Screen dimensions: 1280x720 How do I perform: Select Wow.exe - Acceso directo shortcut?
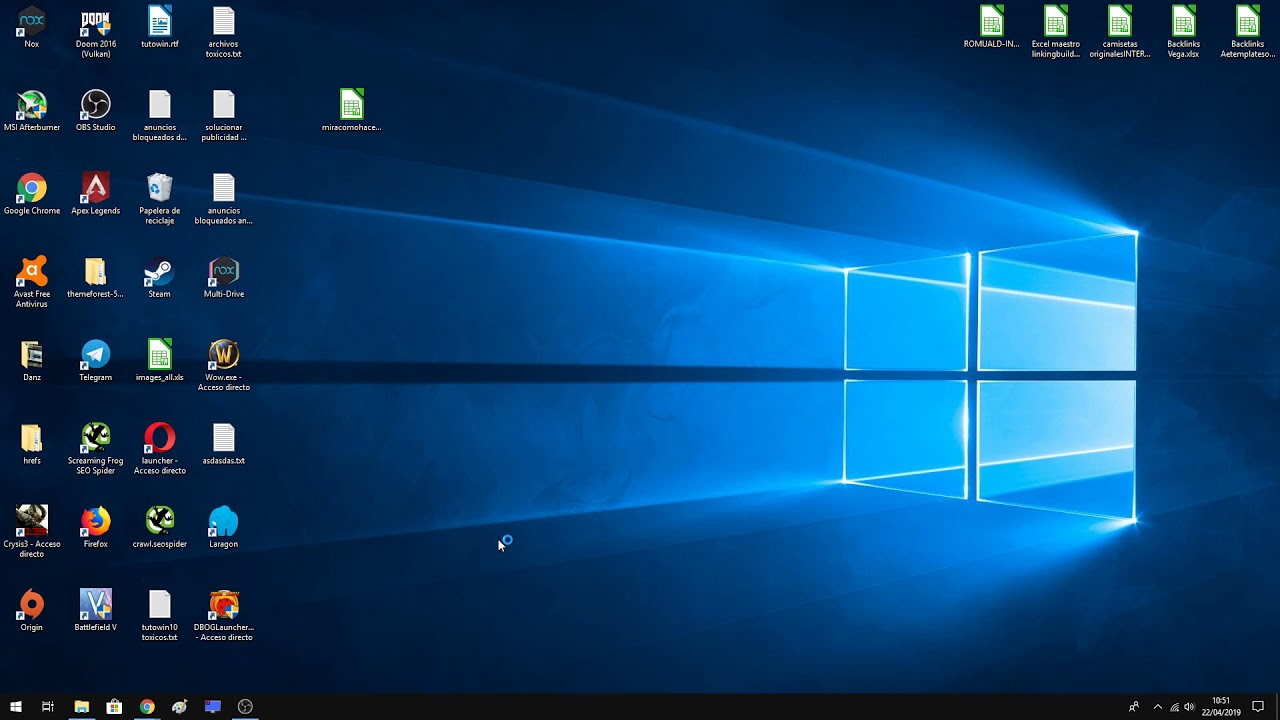point(224,366)
